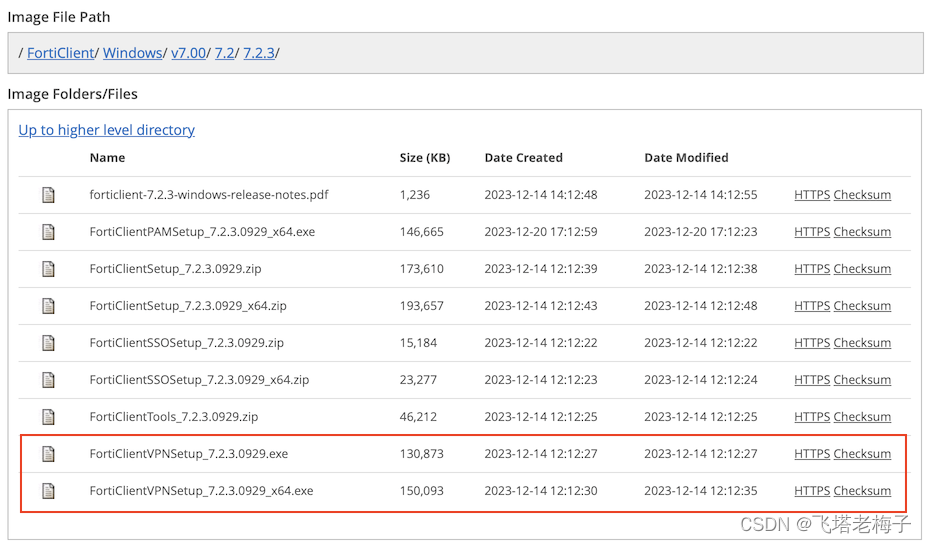The image size is (926, 543).
Task: Select file name forticlient-7.2.3-windows-release-notes.pdf
Action: click(209, 195)
